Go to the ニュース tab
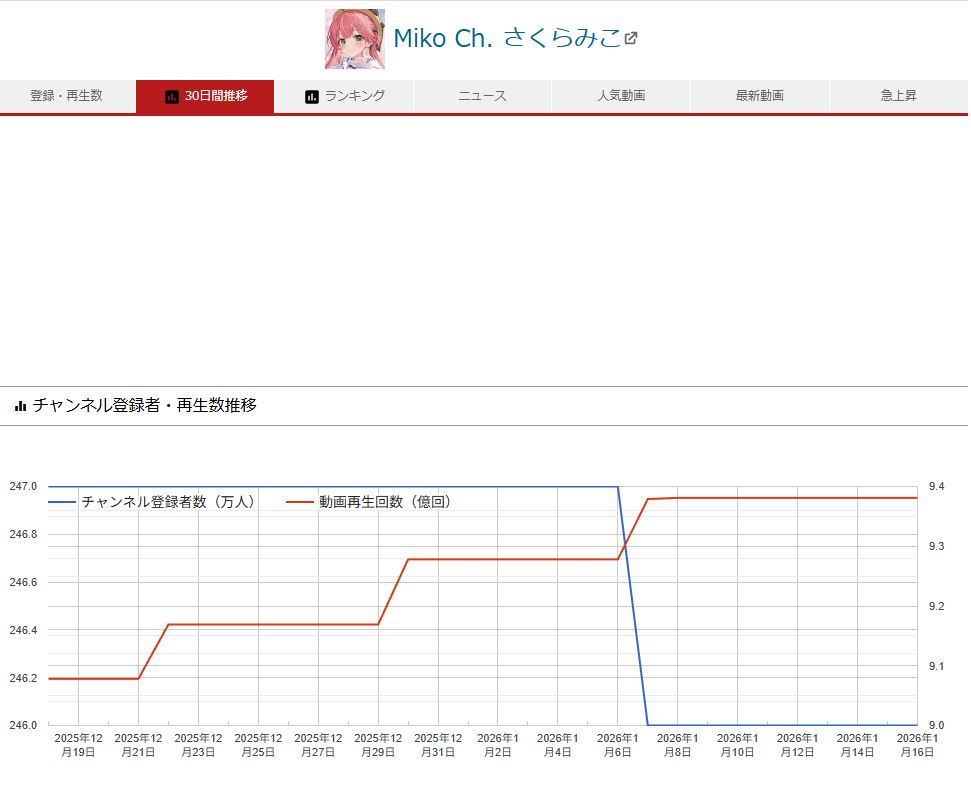 (x=482, y=96)
